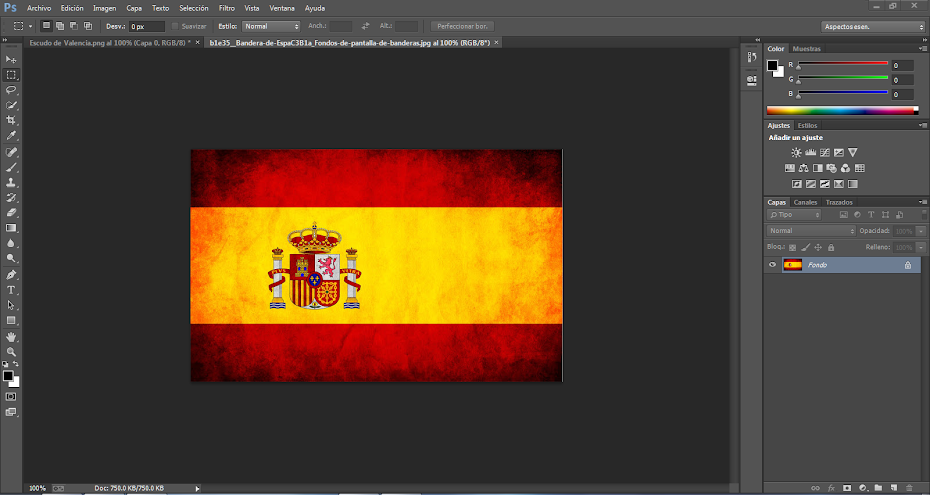Add a Brightness/Contrast adjustment

point(796,153)
